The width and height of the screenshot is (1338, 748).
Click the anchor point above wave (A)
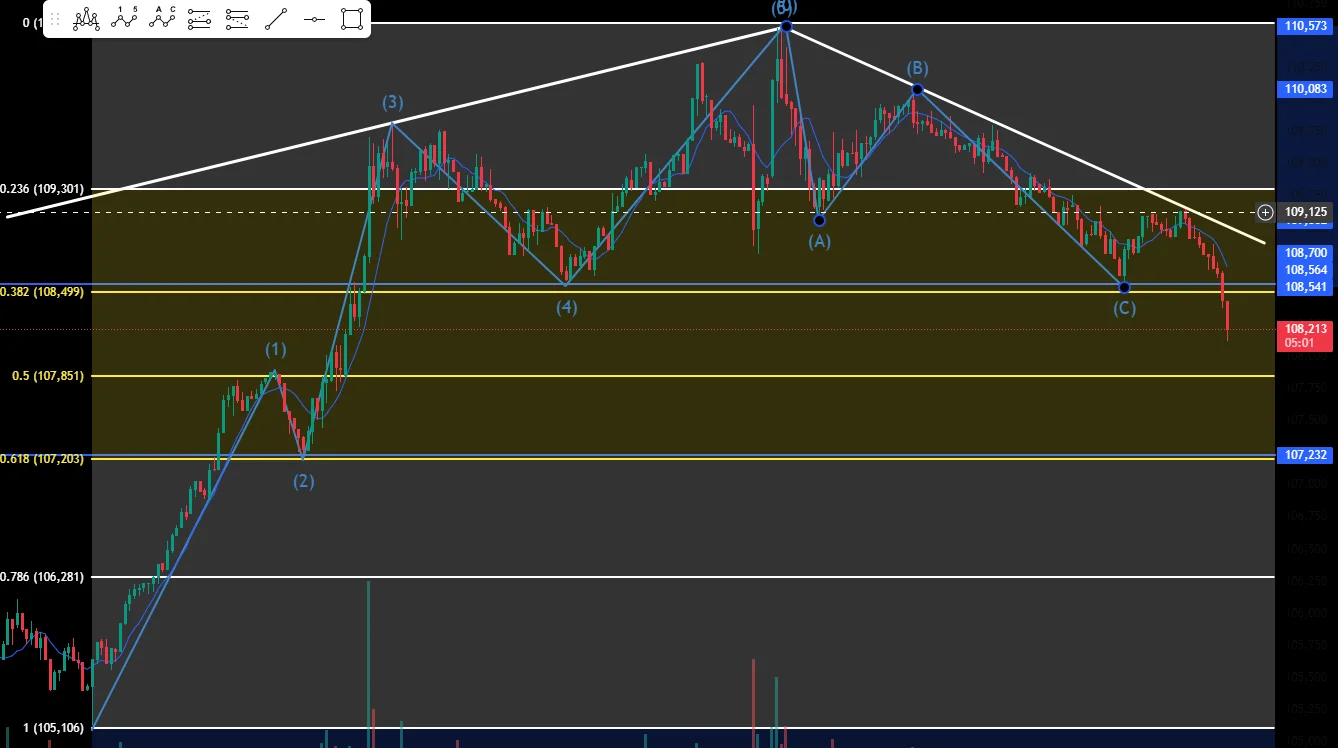819,220
